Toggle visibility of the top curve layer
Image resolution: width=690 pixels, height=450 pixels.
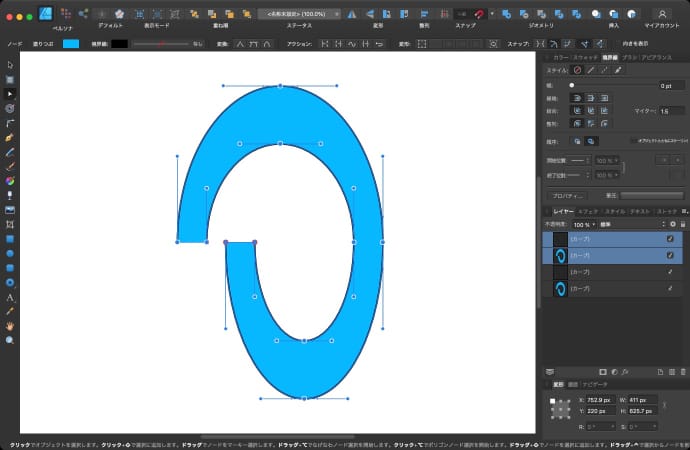click(670, 240)
